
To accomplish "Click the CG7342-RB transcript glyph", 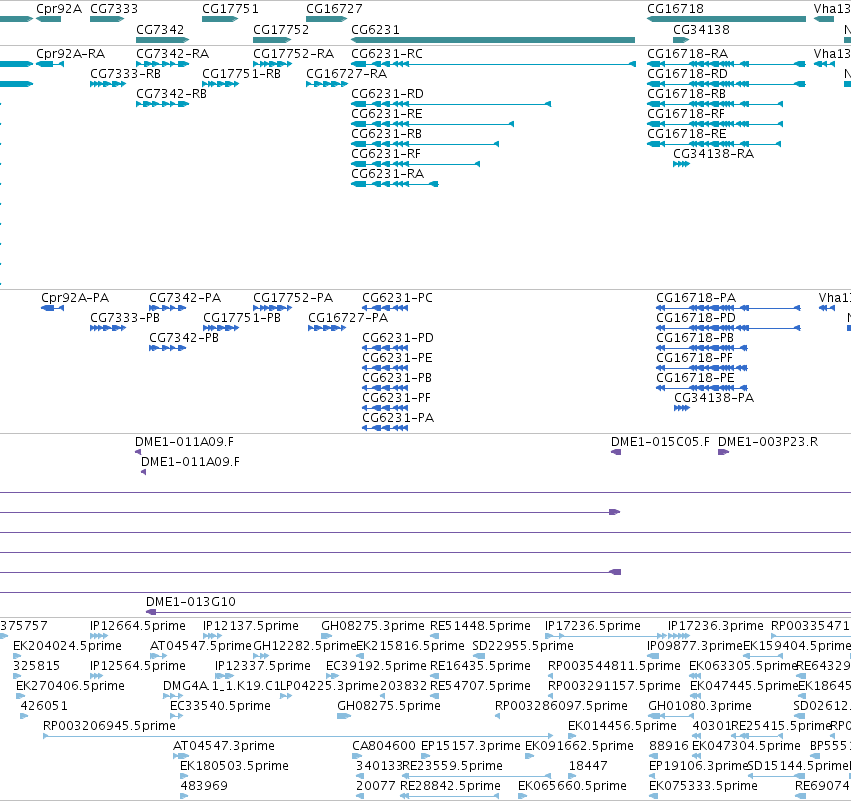I will coord(162,104).
